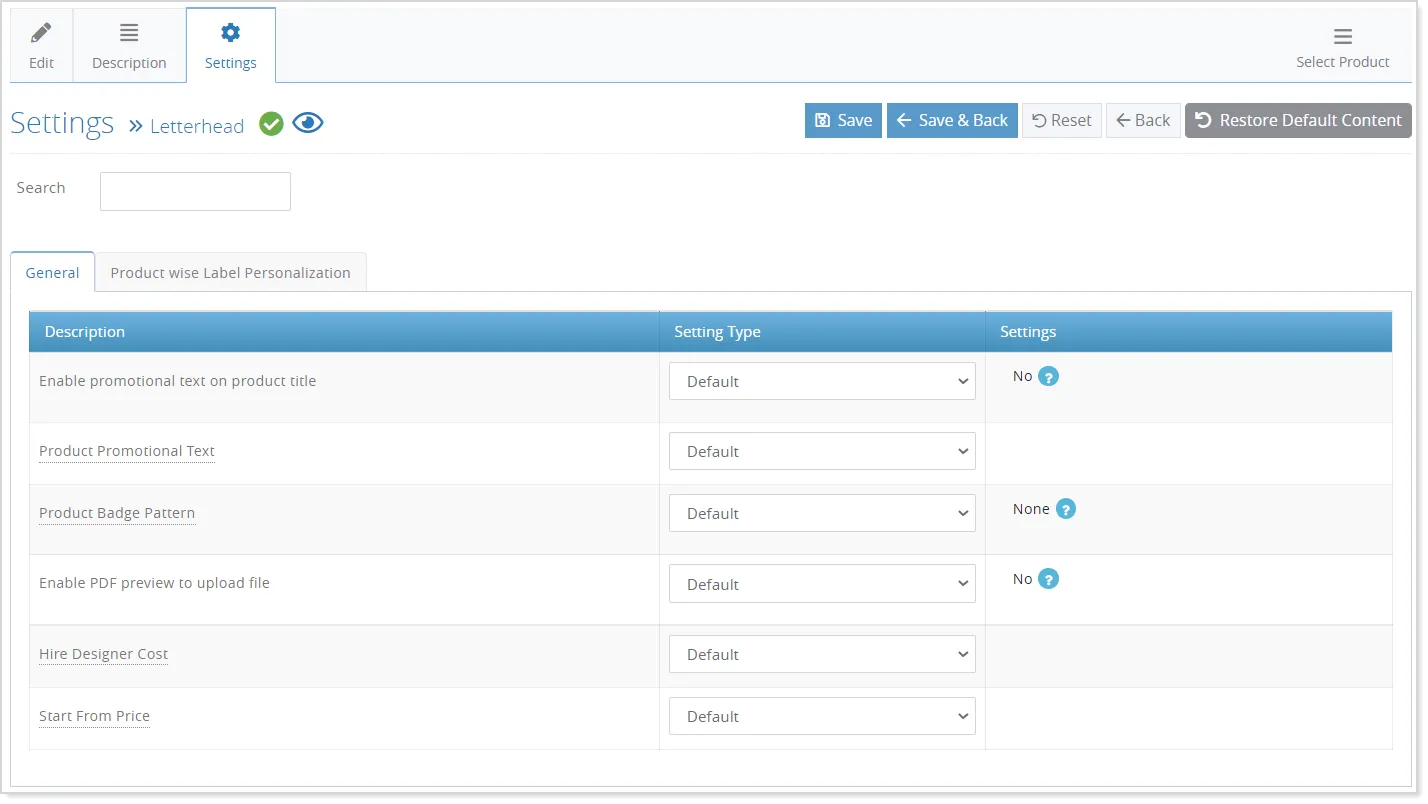The image size is (1428, 804).
Task: Click the Product Promotional Text label
Action: click(127, 451)
